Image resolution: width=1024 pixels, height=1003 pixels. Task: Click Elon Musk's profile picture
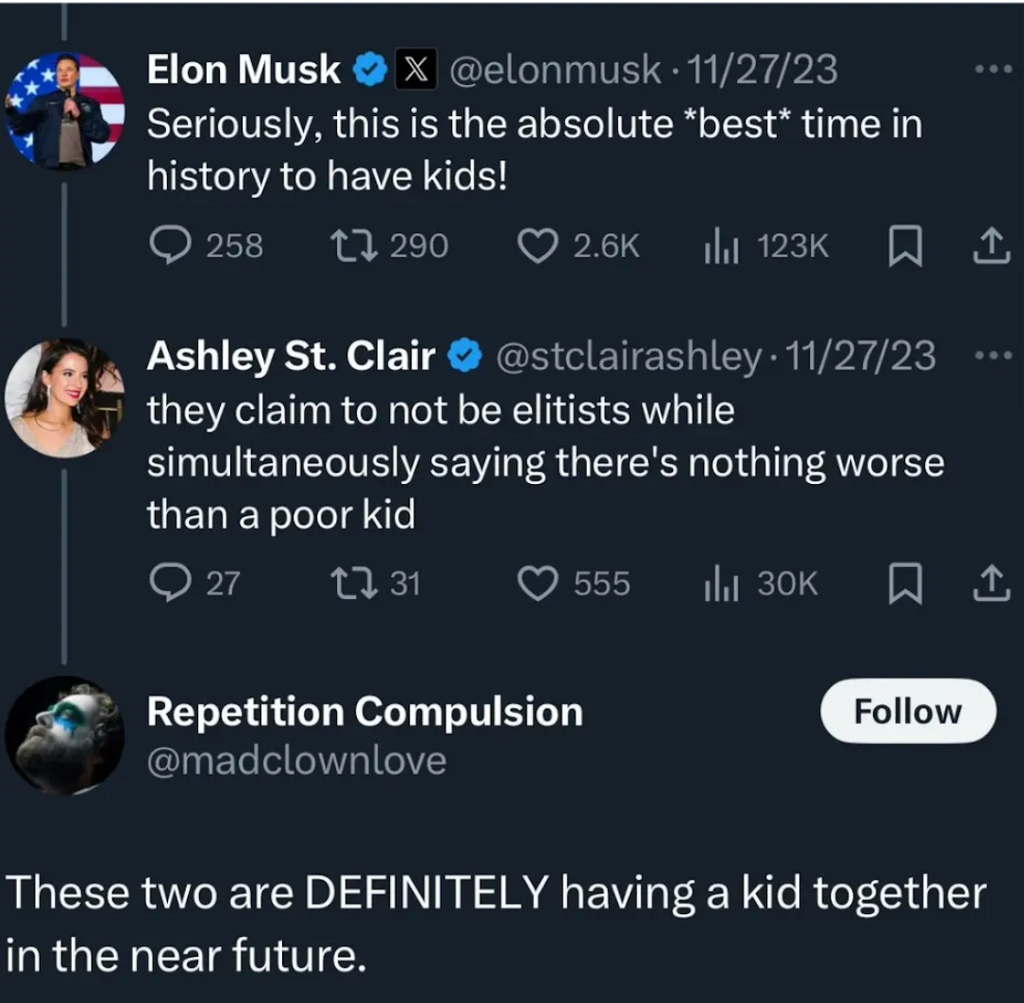pyautogui.click(x=65, y=109)
